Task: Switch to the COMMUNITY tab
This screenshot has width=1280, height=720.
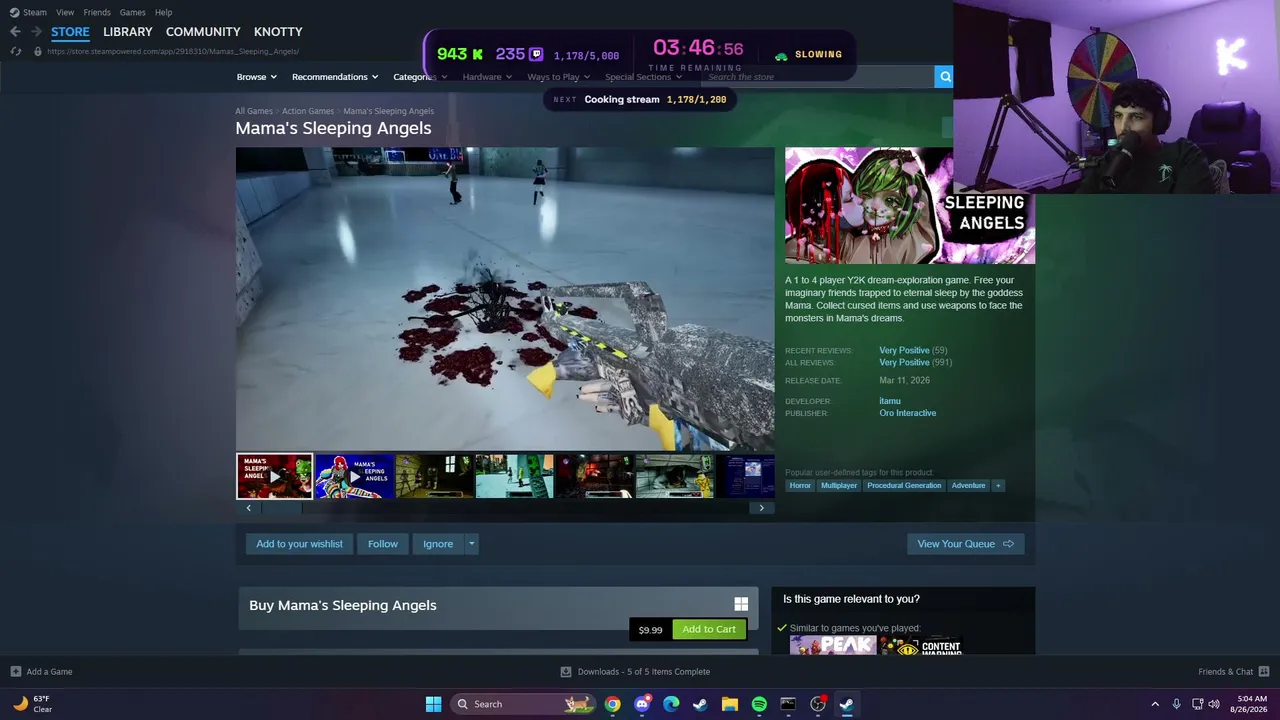Action: [203, 32]
